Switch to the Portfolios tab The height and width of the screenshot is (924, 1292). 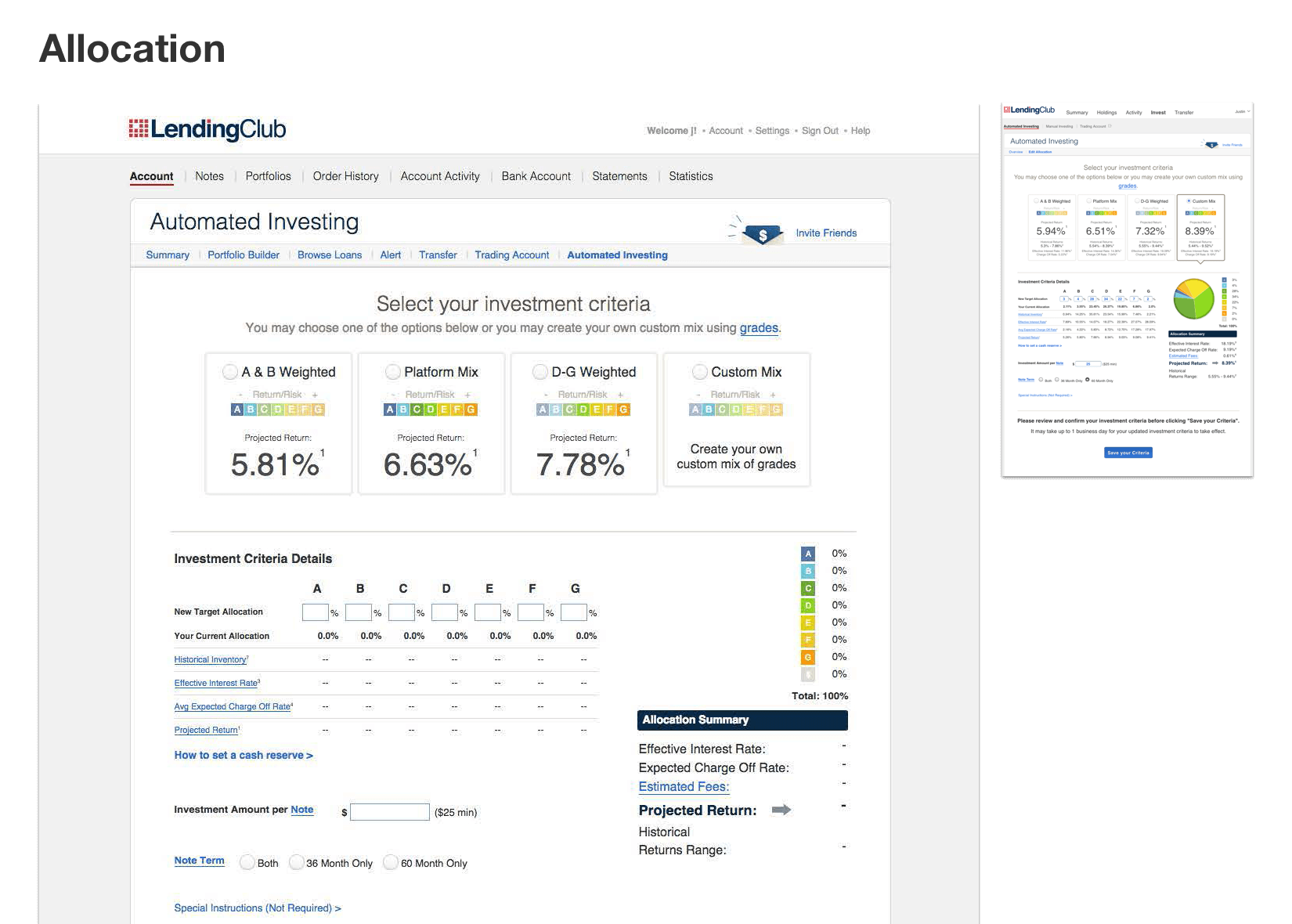268,176
